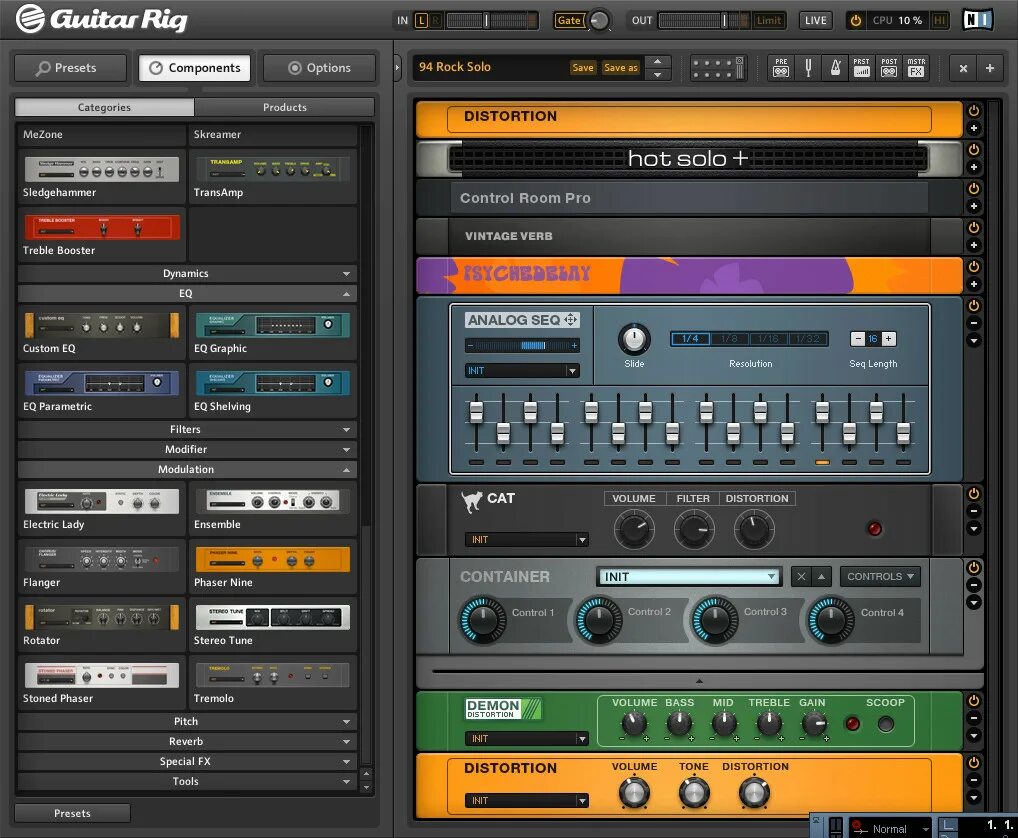
Task: Adjust the Container Control 1 knob
Action: (x=483, y=619)
